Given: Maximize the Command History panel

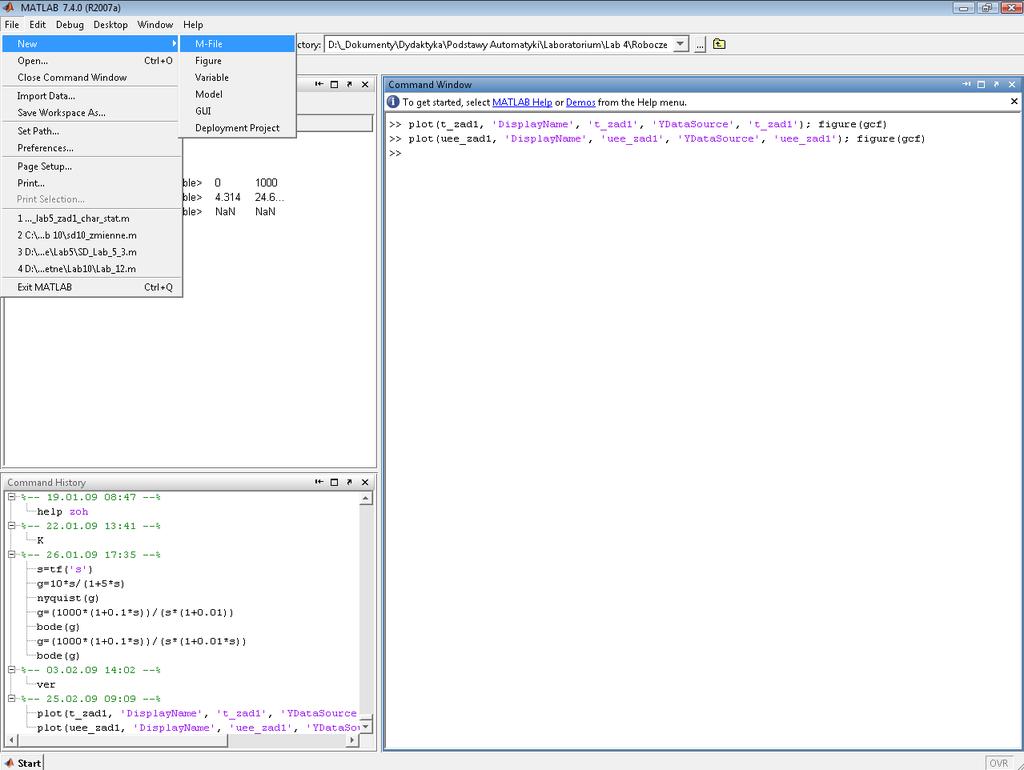Looking at the screenshot, I should point(334,482).
